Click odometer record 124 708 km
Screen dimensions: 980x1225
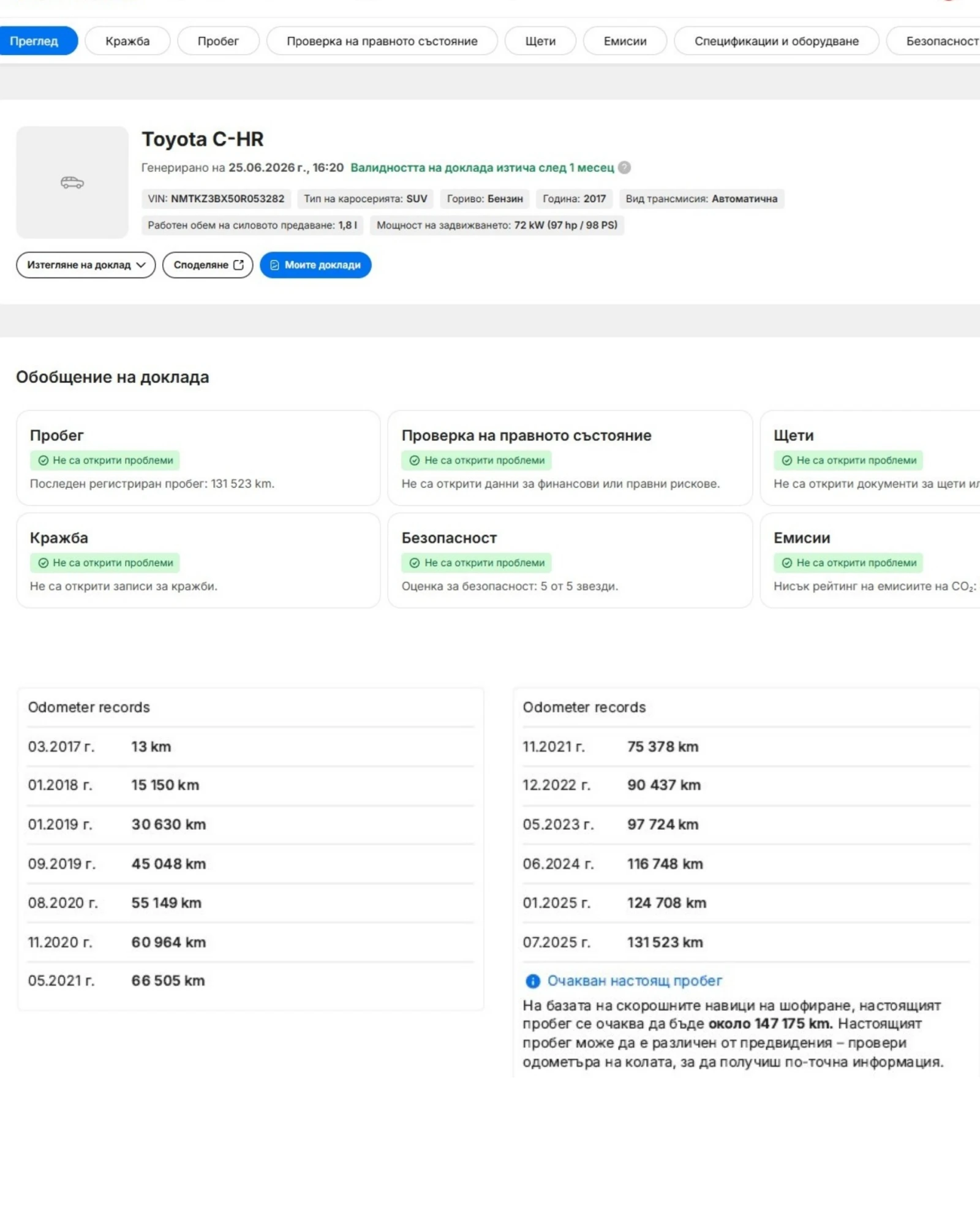point(746,903)
